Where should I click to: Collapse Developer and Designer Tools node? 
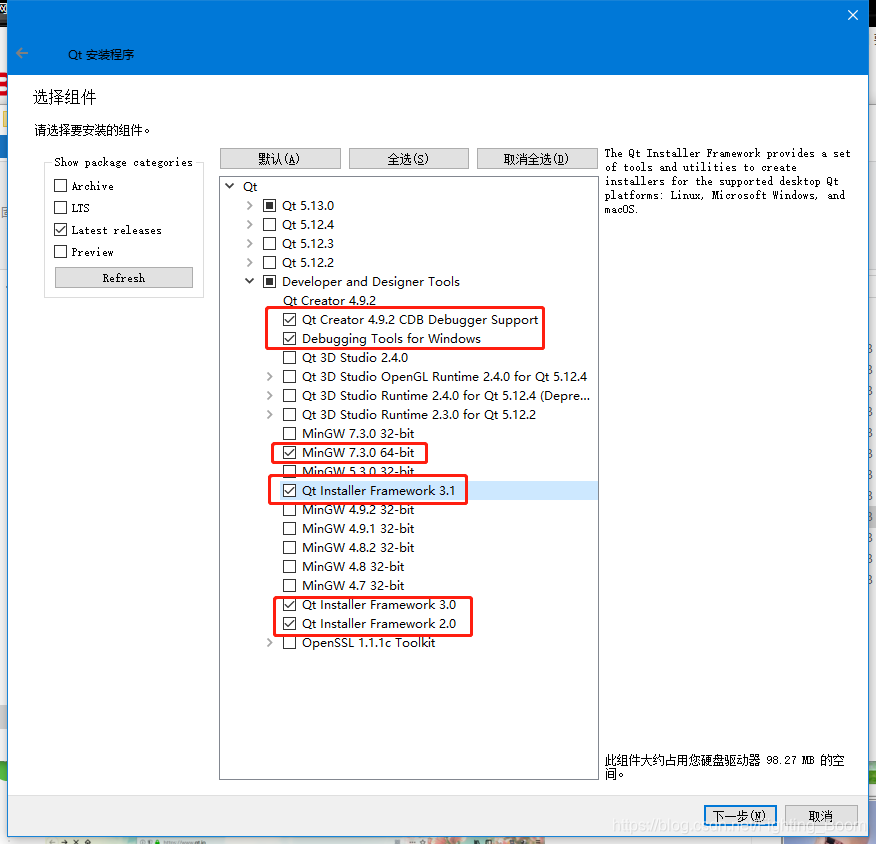click(249, 281)
